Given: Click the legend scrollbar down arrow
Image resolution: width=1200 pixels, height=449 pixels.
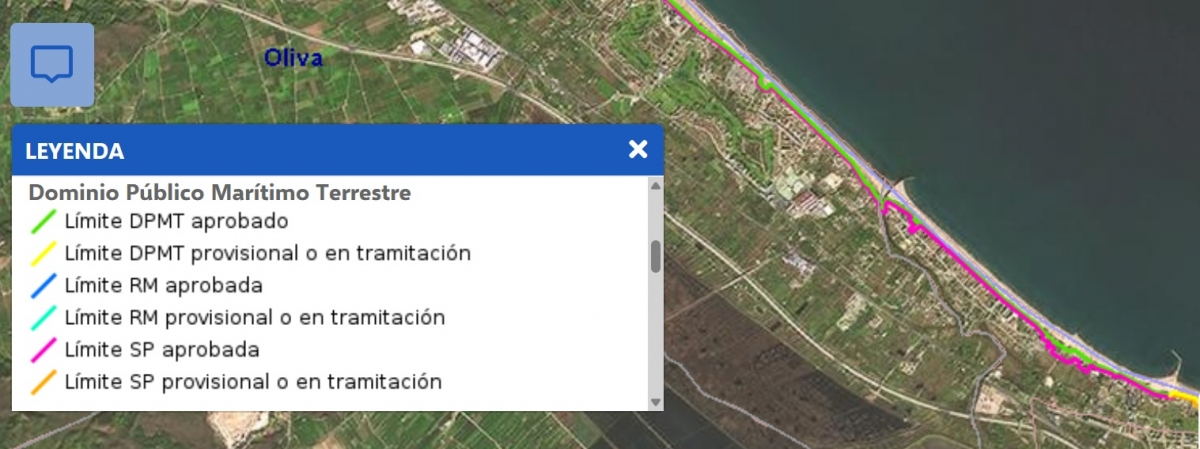Looking at the screenshot, I should (656, 402).
